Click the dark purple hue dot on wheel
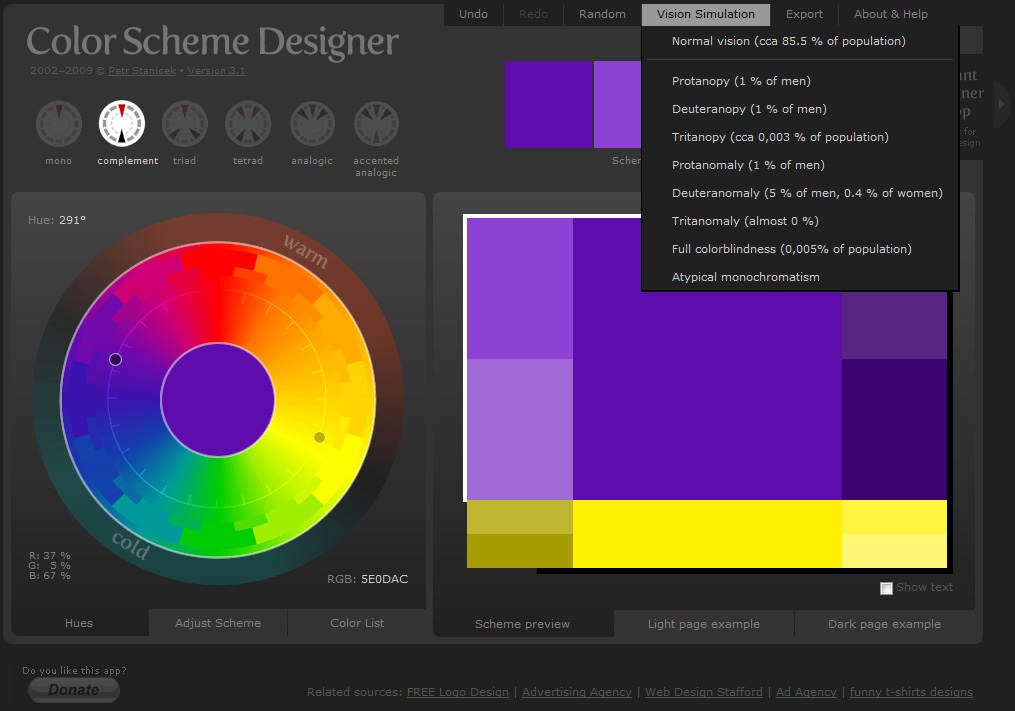Image resolution: width=1015 pixels, height=711 pixels. [115, 359]
